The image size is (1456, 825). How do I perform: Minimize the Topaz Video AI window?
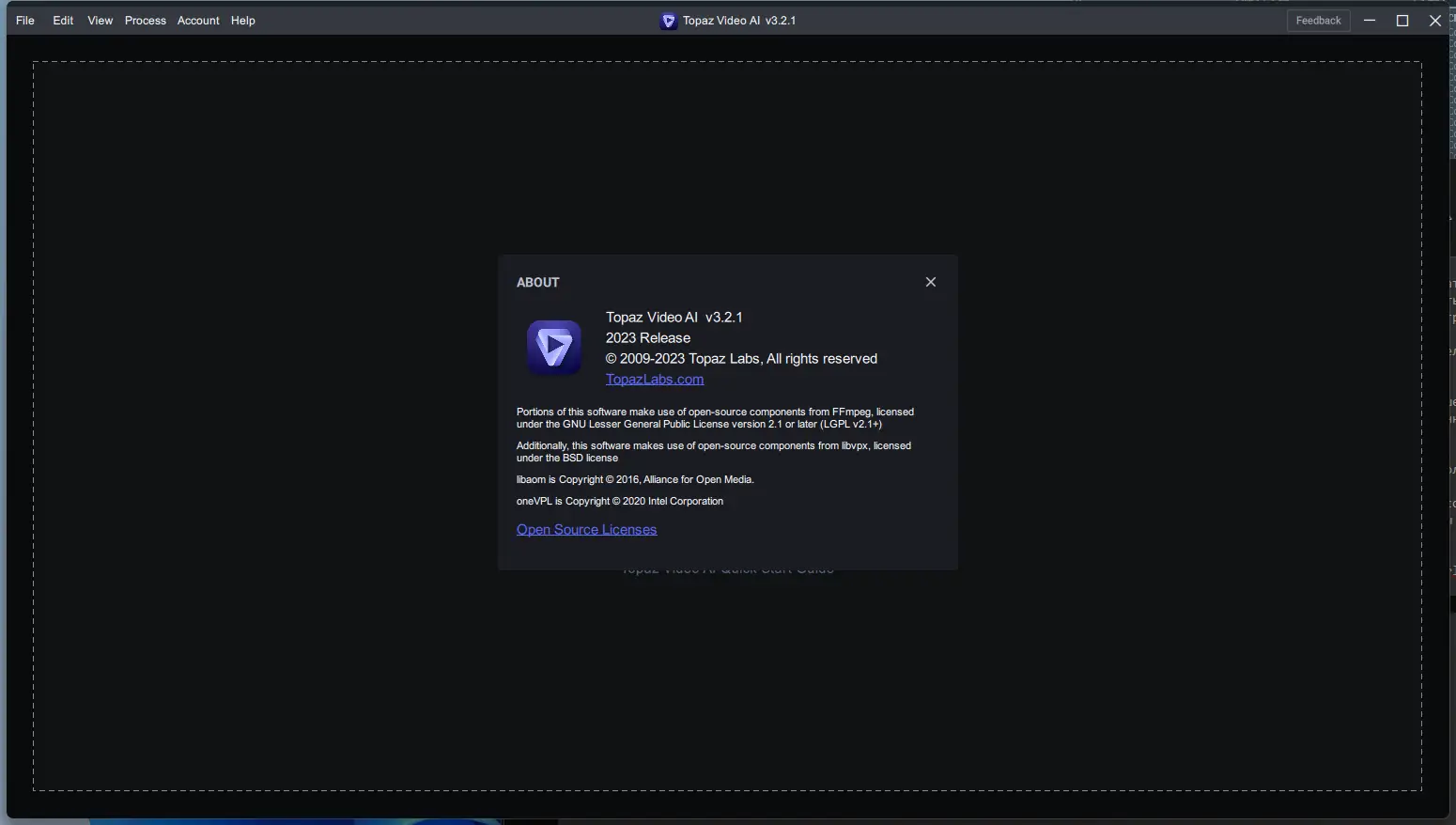coord(1370,21)
